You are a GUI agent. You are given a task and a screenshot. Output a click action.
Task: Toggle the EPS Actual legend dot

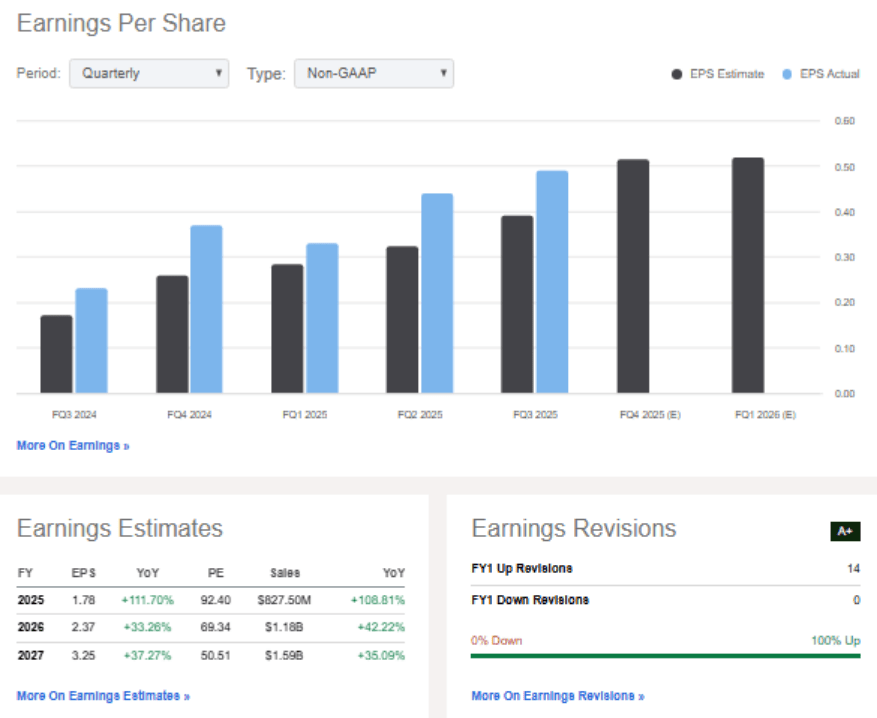pyautogui.click(x=788, y=74)
